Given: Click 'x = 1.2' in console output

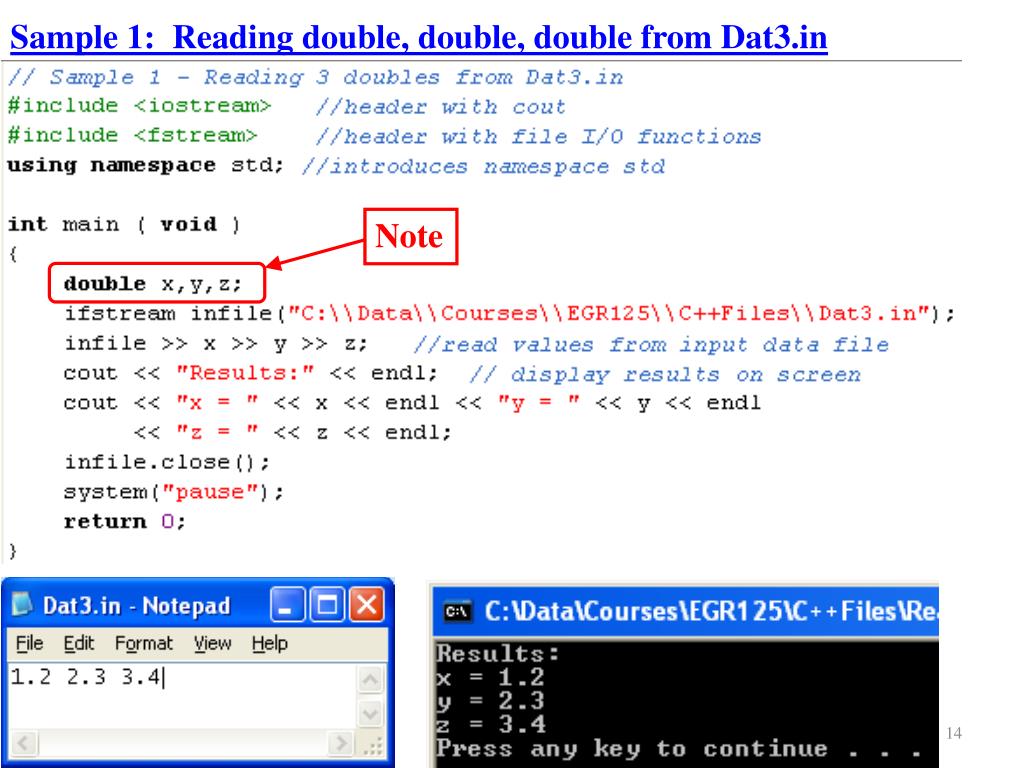Looking at the screenshot, I should tap(490, 677).
